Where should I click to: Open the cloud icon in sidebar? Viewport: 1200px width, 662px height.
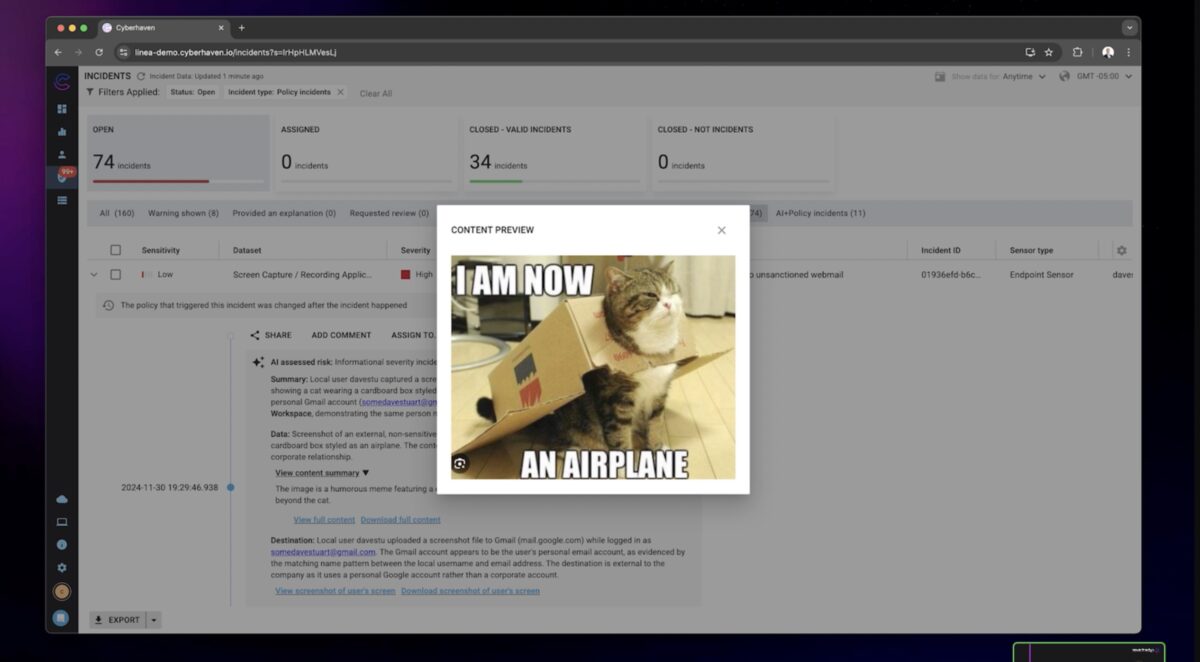[62, 499]
